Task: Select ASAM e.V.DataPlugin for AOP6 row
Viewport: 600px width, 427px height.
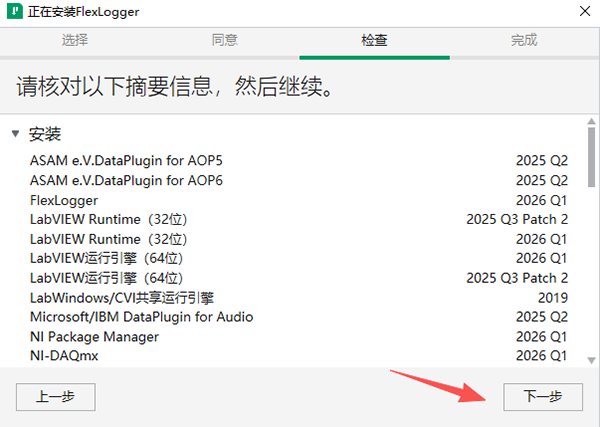Action: [298, 180]
